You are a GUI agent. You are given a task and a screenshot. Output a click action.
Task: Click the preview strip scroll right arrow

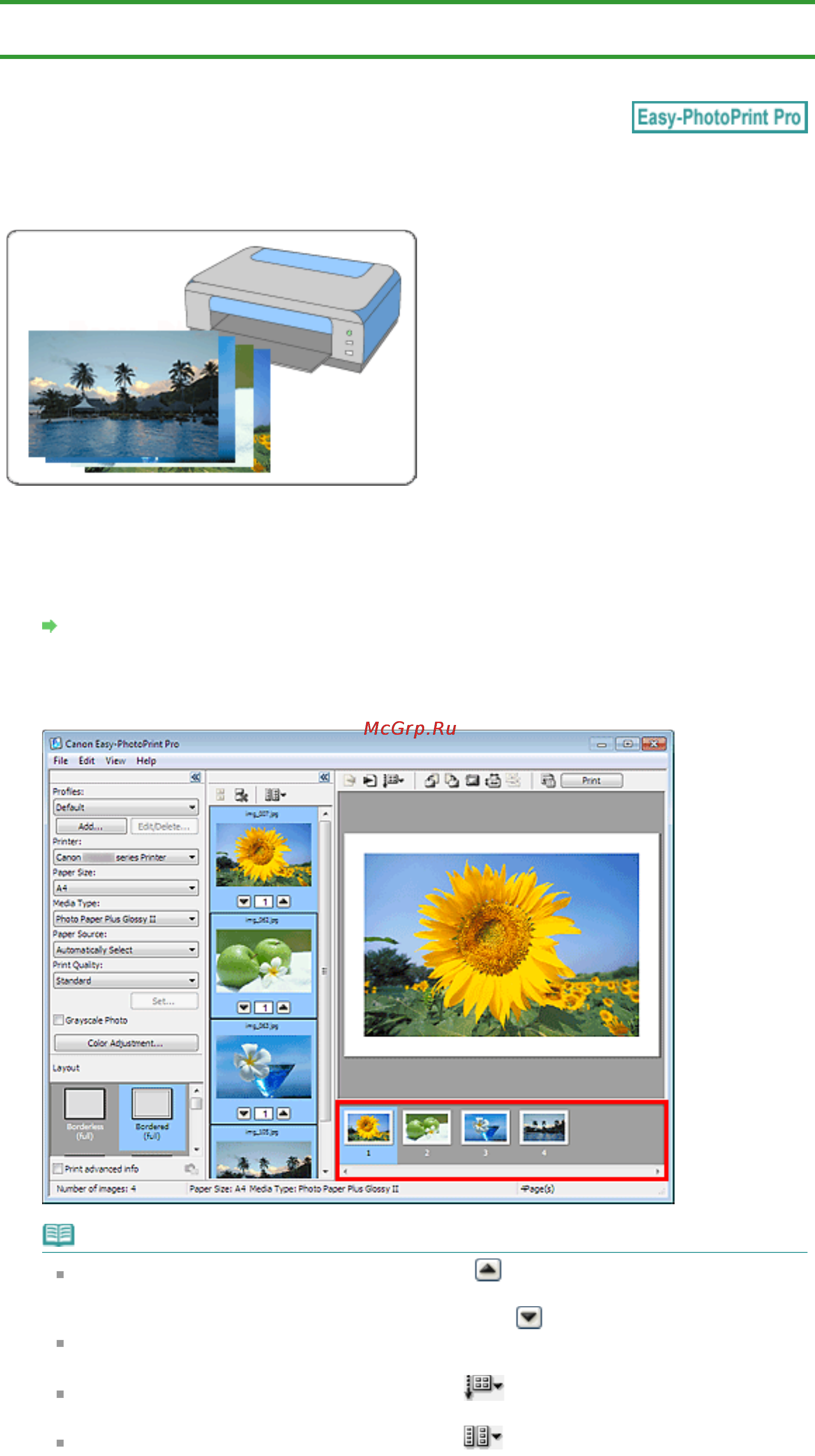[x=658, y=1171]
